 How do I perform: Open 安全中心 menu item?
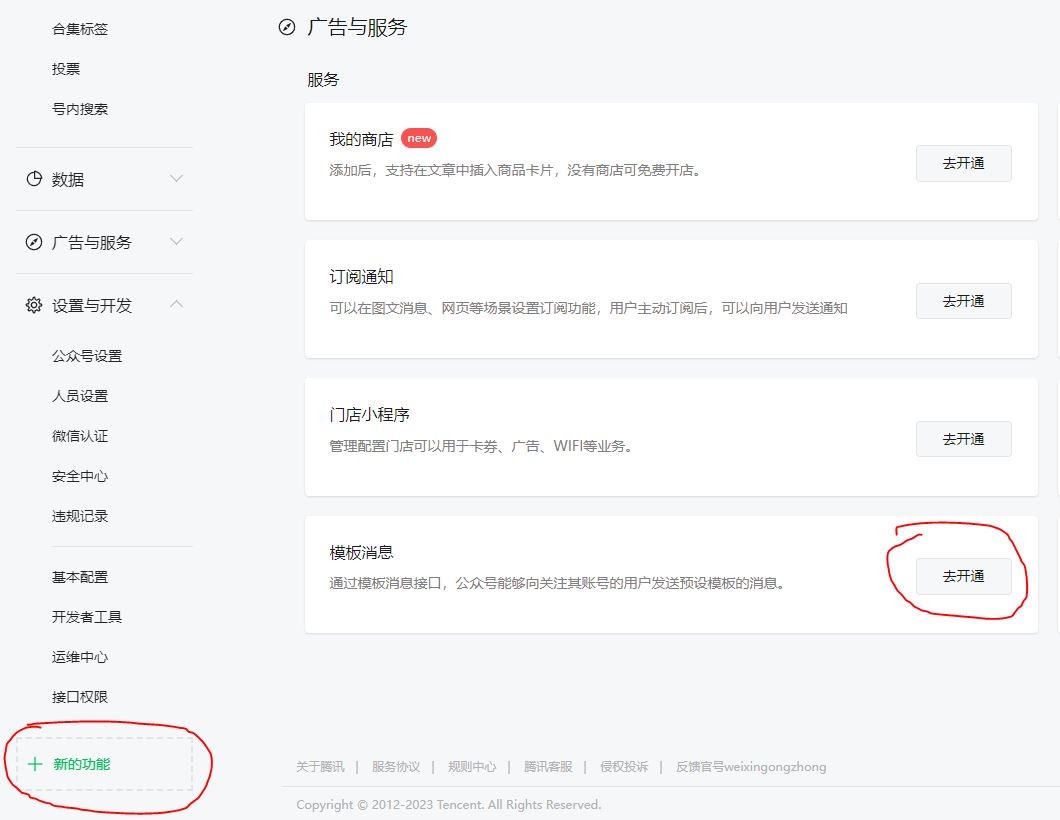80,476
